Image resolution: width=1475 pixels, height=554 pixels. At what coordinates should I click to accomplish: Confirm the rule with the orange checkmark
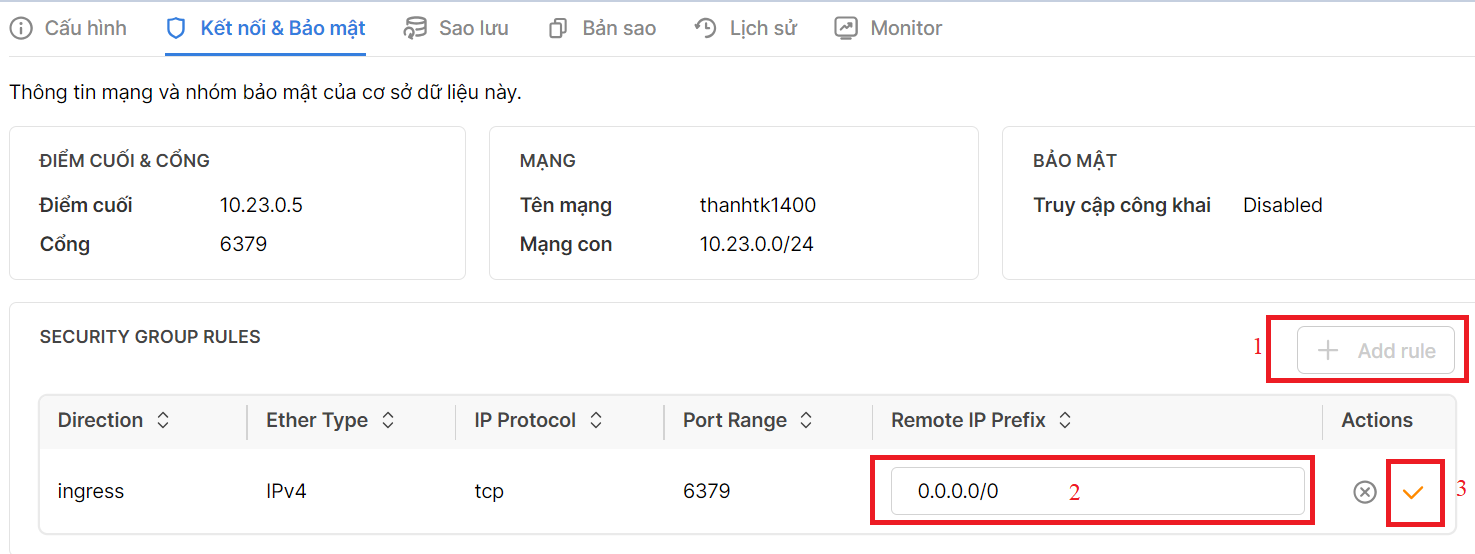click(x=1413, y=492)
